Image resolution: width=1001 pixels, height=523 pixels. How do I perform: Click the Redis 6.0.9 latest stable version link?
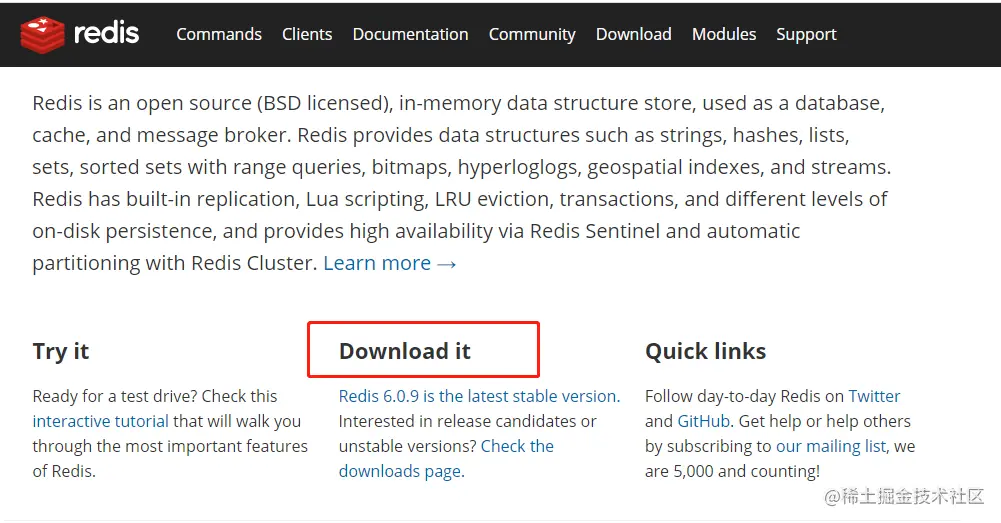pyautogui.click(x=478, y=396)
